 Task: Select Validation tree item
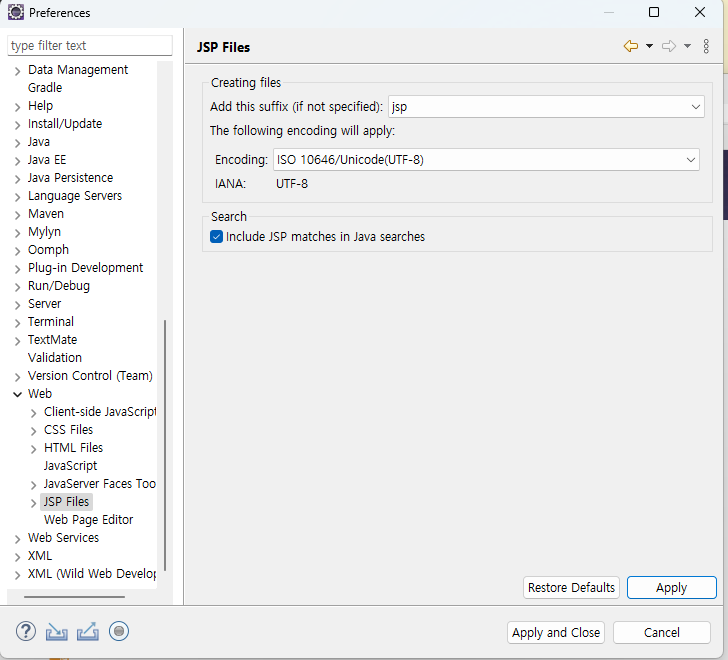point(54,358)
